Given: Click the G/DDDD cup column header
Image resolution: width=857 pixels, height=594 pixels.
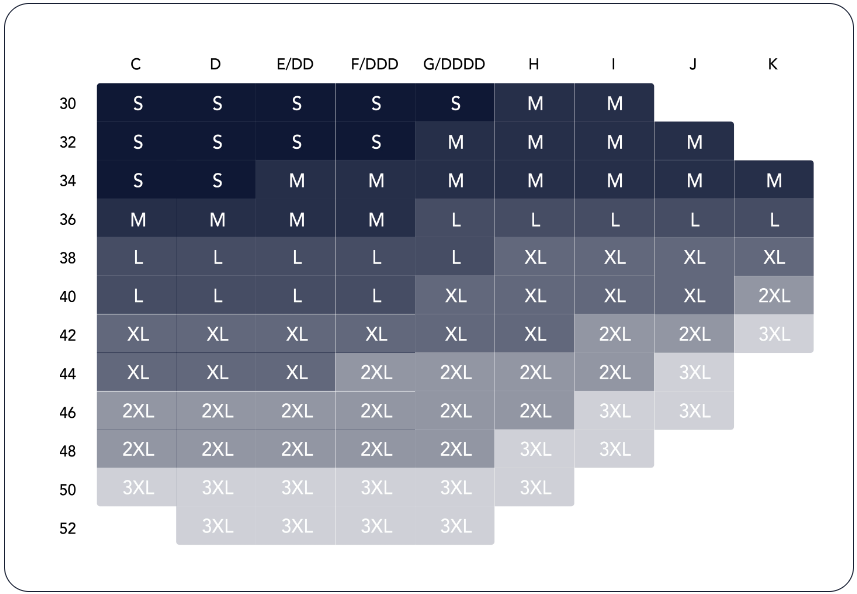Looking at the screenshot, I should (455, 65).
